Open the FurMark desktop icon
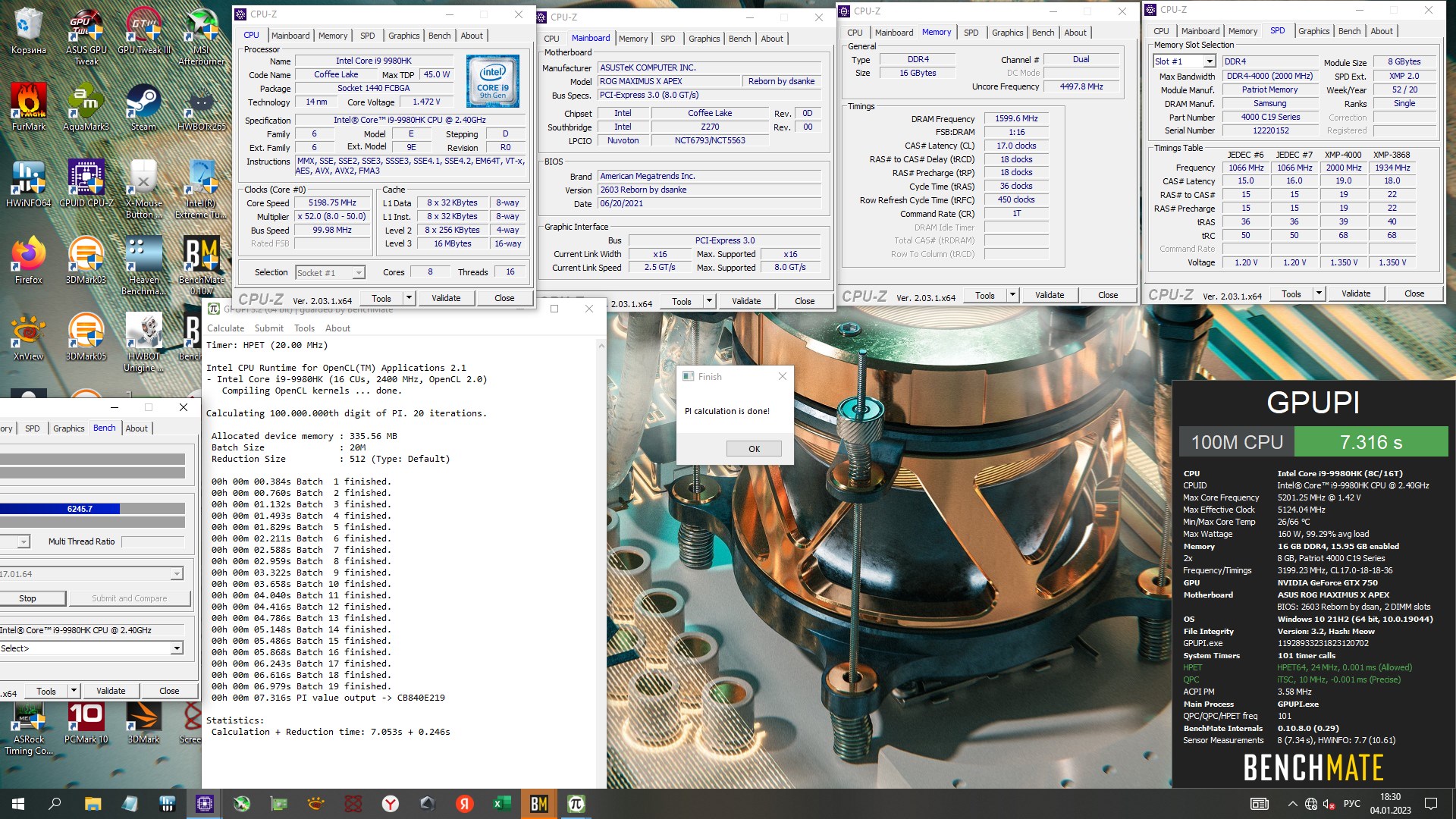The image size is (1456, 819). click(x=29, y=108)
